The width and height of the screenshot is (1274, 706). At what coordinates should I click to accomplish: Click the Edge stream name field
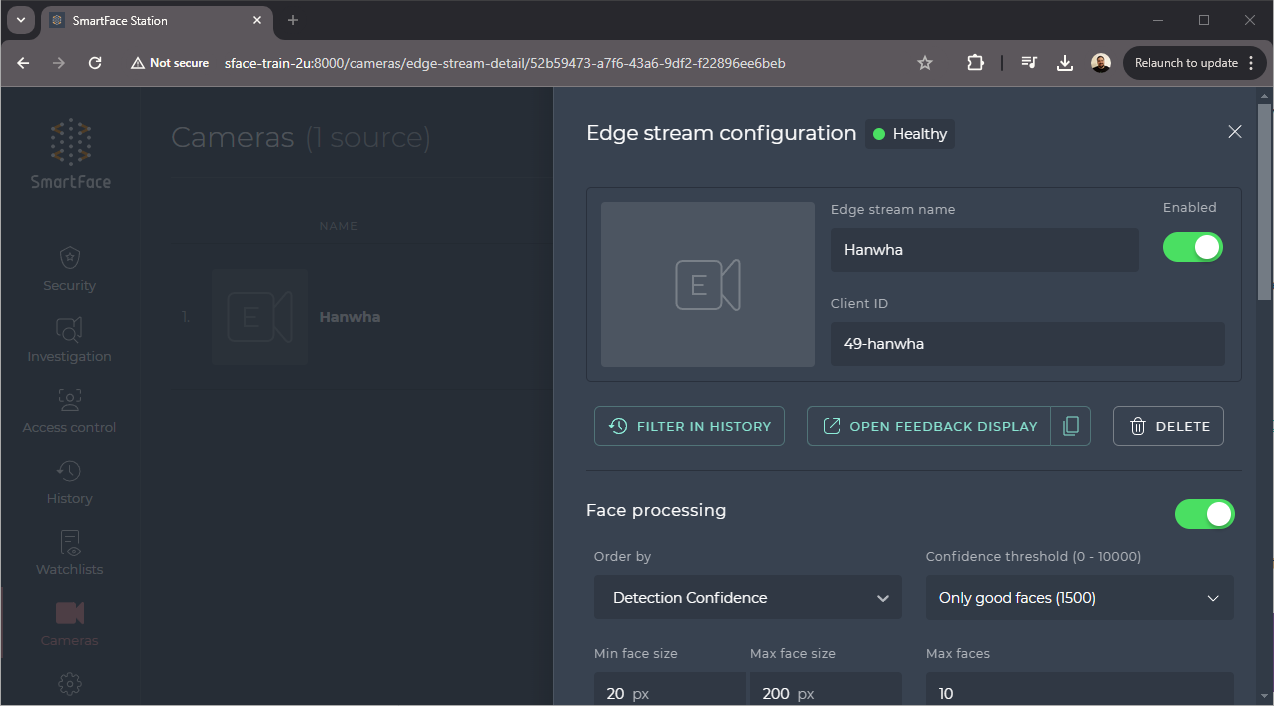point(985,250)
